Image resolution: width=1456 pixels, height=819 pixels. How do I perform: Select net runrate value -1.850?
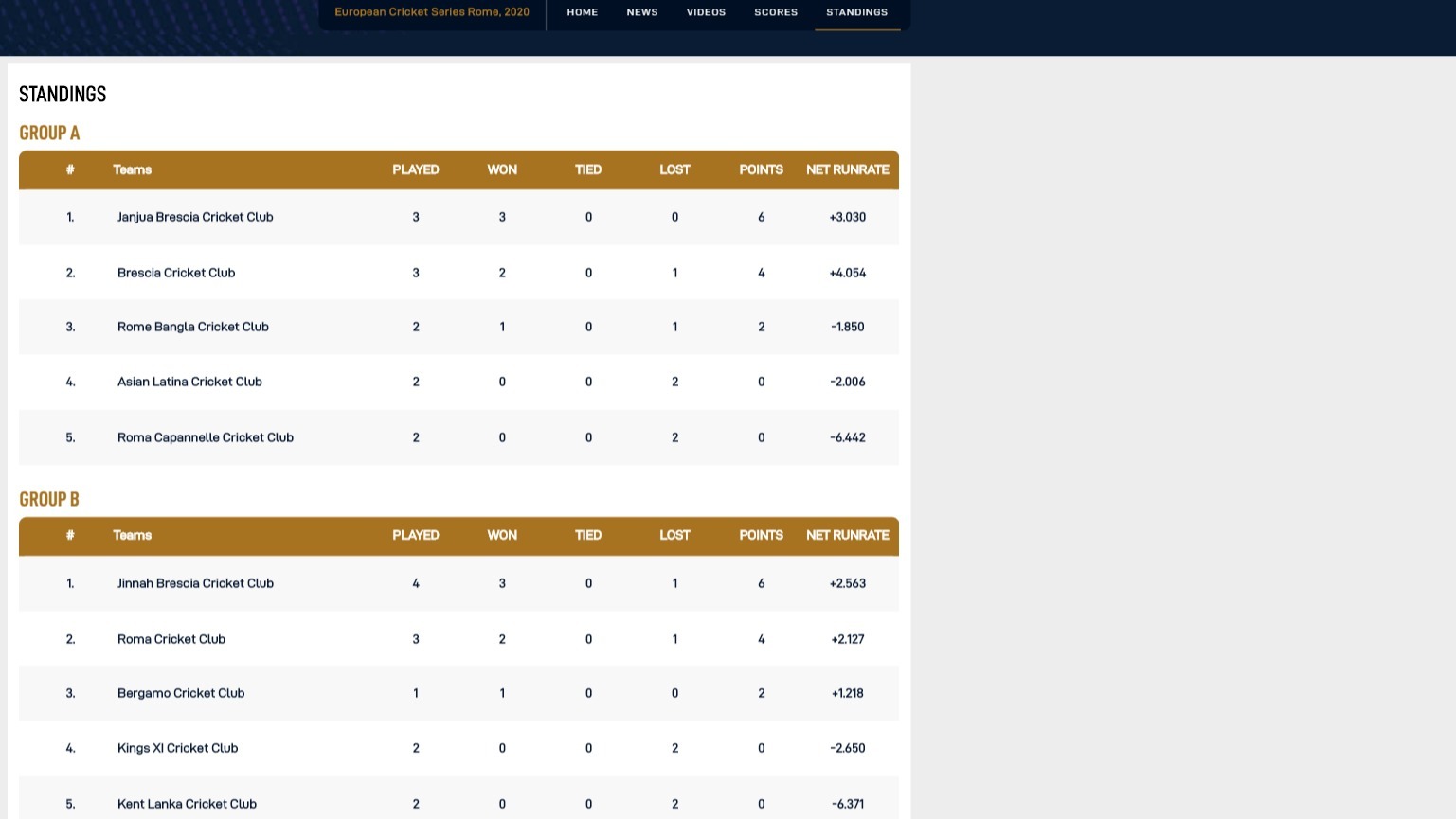tap(848, 327)
